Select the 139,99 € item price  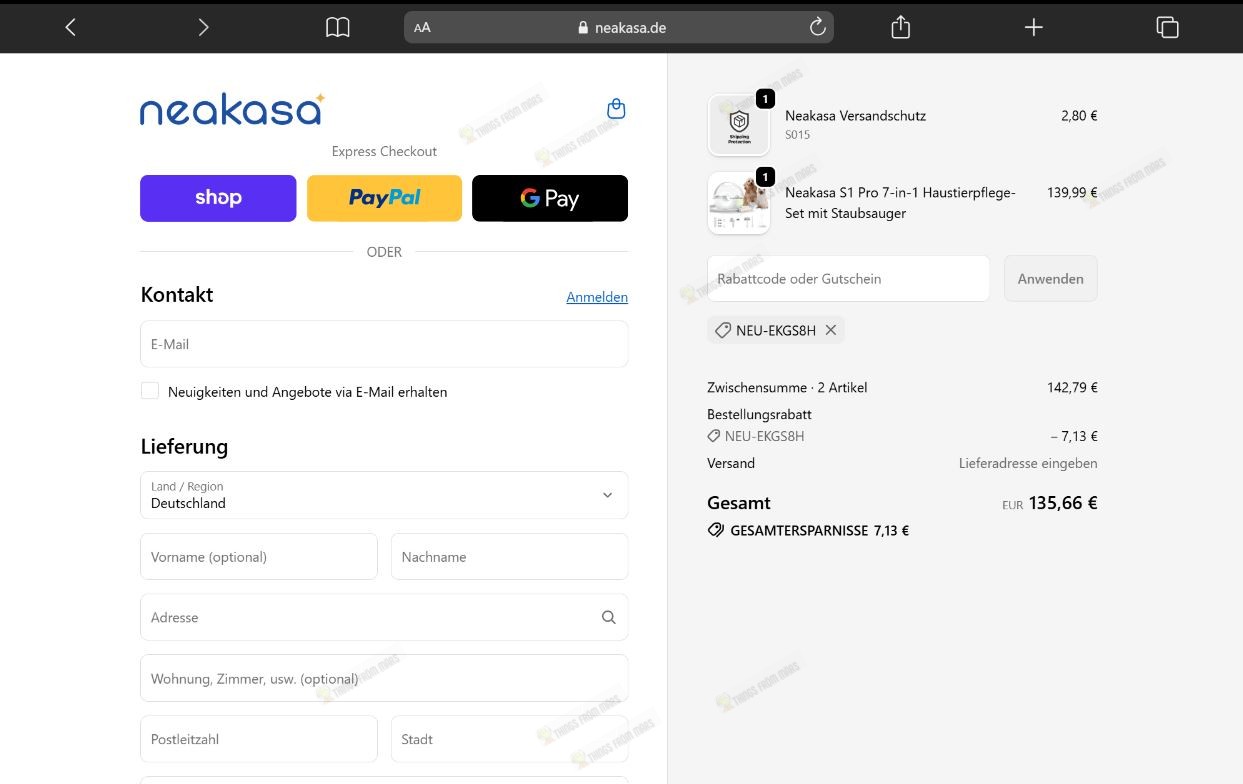click(1072, 192)
